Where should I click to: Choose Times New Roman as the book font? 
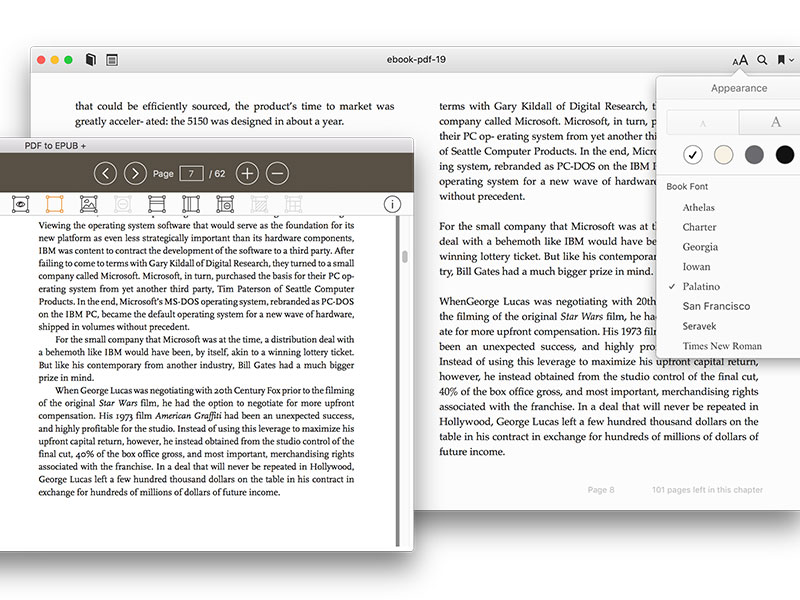[x=722, y=346]
